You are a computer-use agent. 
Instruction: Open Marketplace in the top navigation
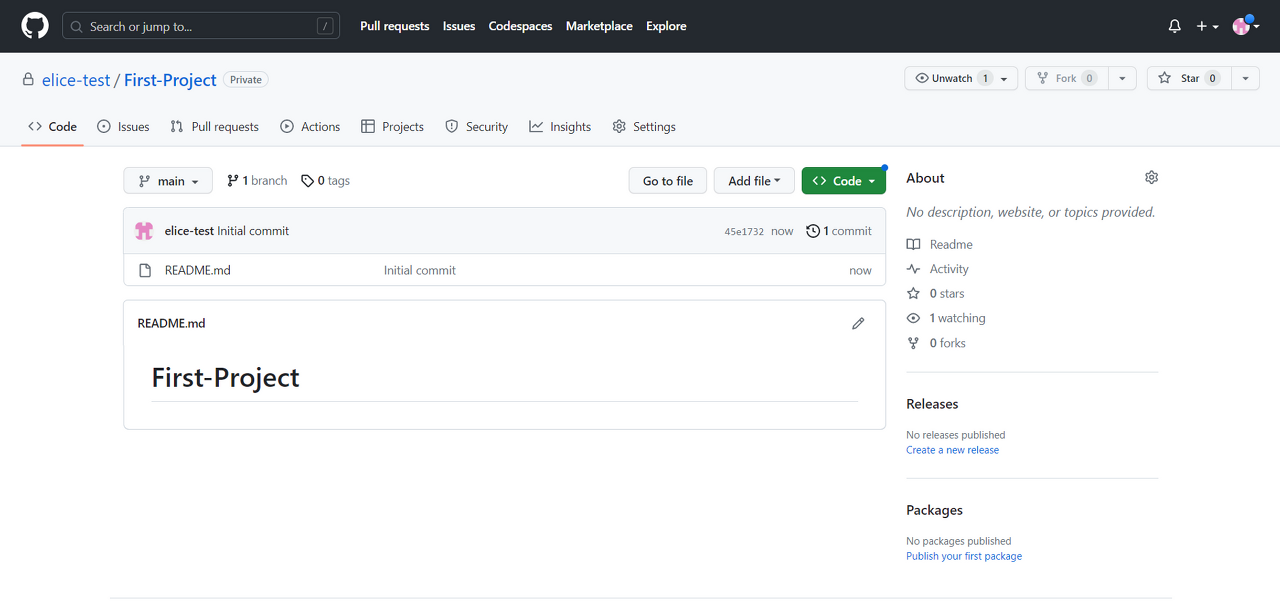[599, 26]
